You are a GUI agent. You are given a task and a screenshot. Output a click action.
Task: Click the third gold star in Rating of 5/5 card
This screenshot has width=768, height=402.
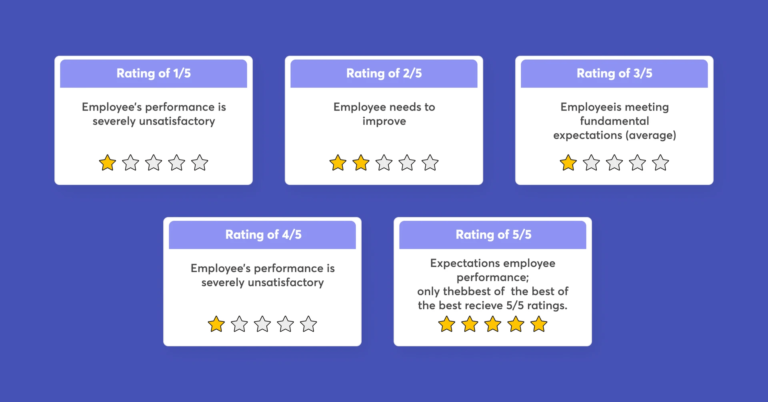[493, 324]
